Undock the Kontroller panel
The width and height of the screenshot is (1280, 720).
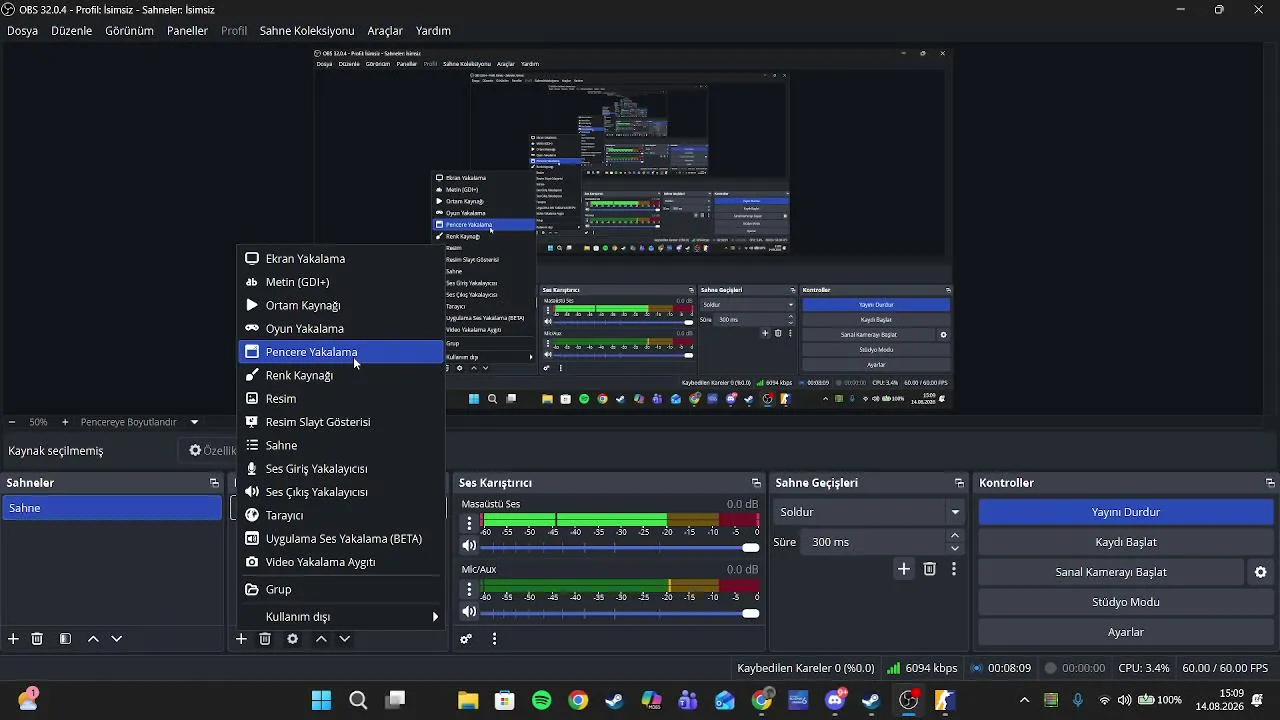click(1270, 483)
